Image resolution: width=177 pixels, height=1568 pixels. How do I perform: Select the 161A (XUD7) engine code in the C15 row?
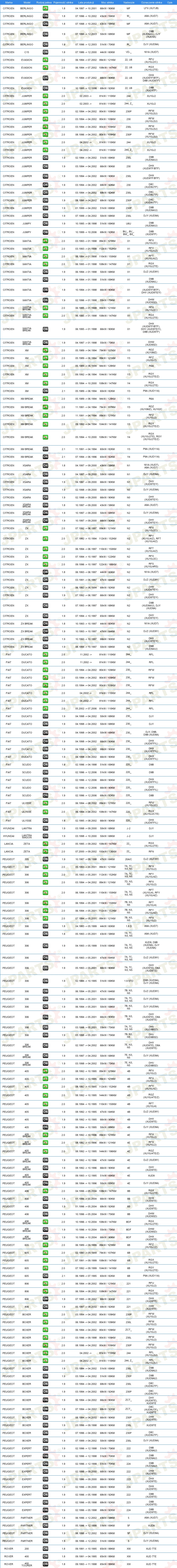point(152,52)
